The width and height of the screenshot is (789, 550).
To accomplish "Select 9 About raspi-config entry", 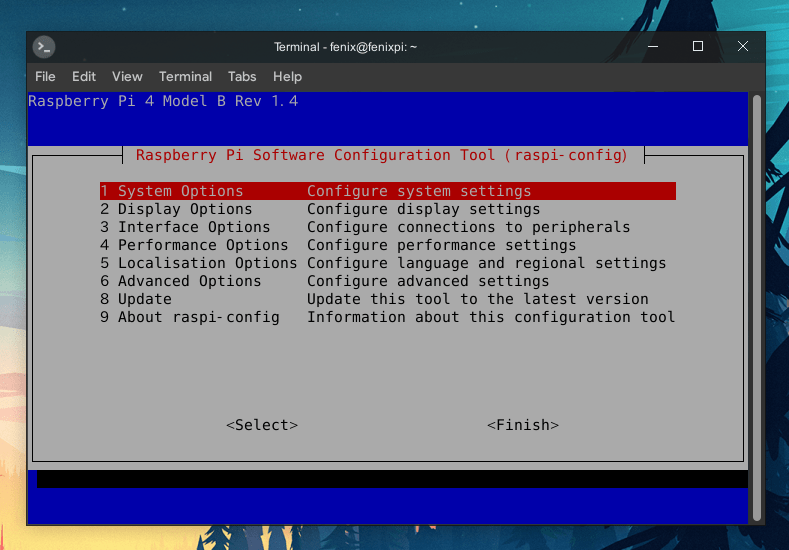I will pyautogui.click(x=387, y=318).
